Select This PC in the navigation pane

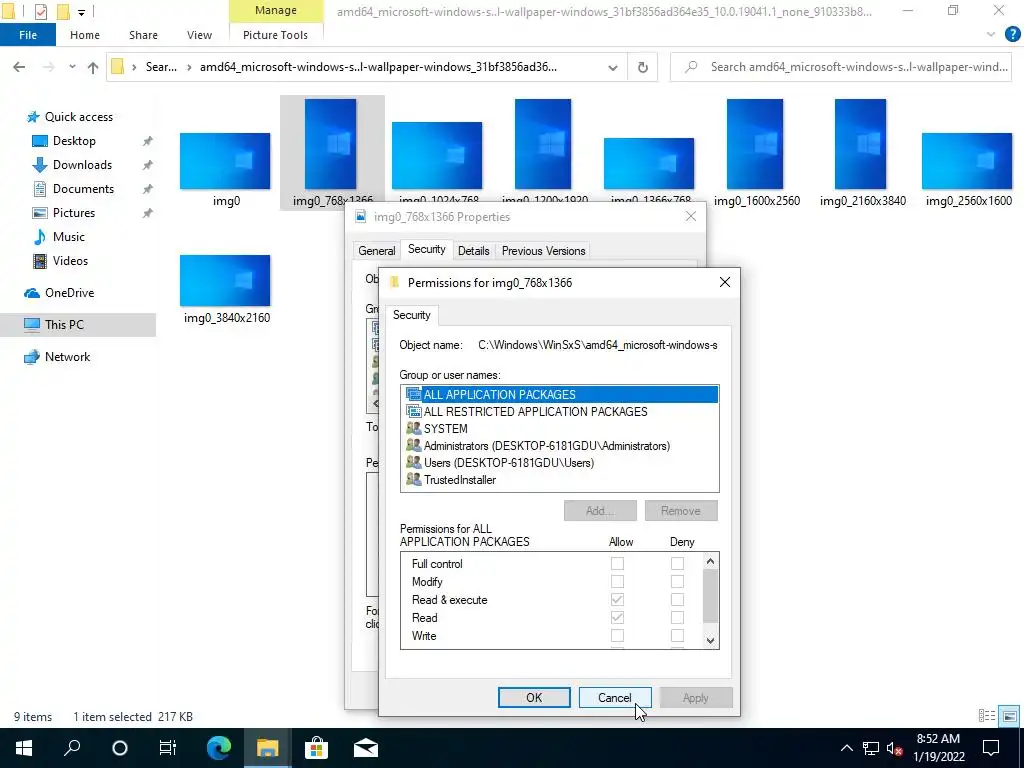64,325
